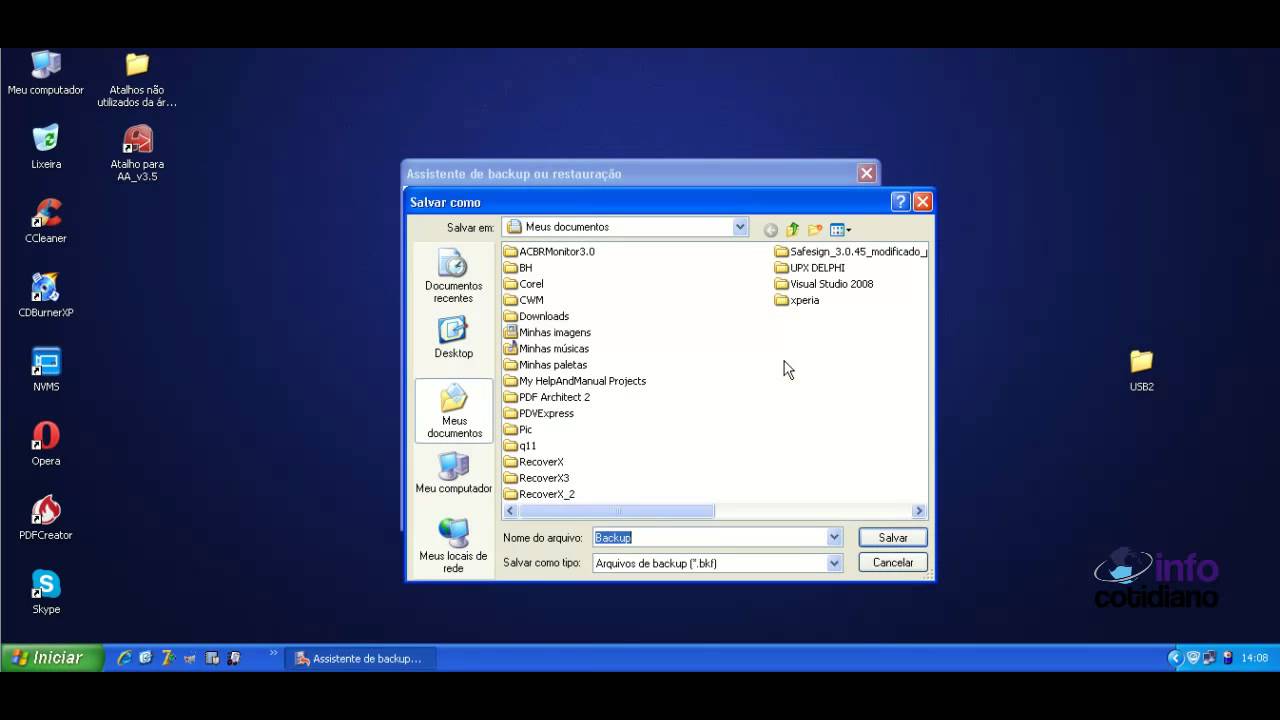Select the q11 folder

[x=520, y=446]
